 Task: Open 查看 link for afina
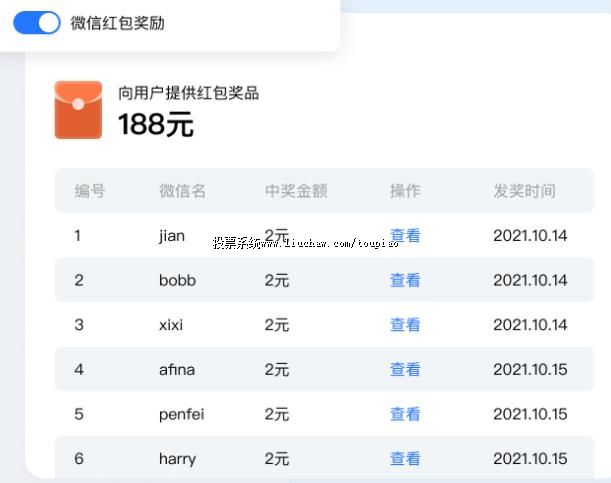[x=405, y=369]
